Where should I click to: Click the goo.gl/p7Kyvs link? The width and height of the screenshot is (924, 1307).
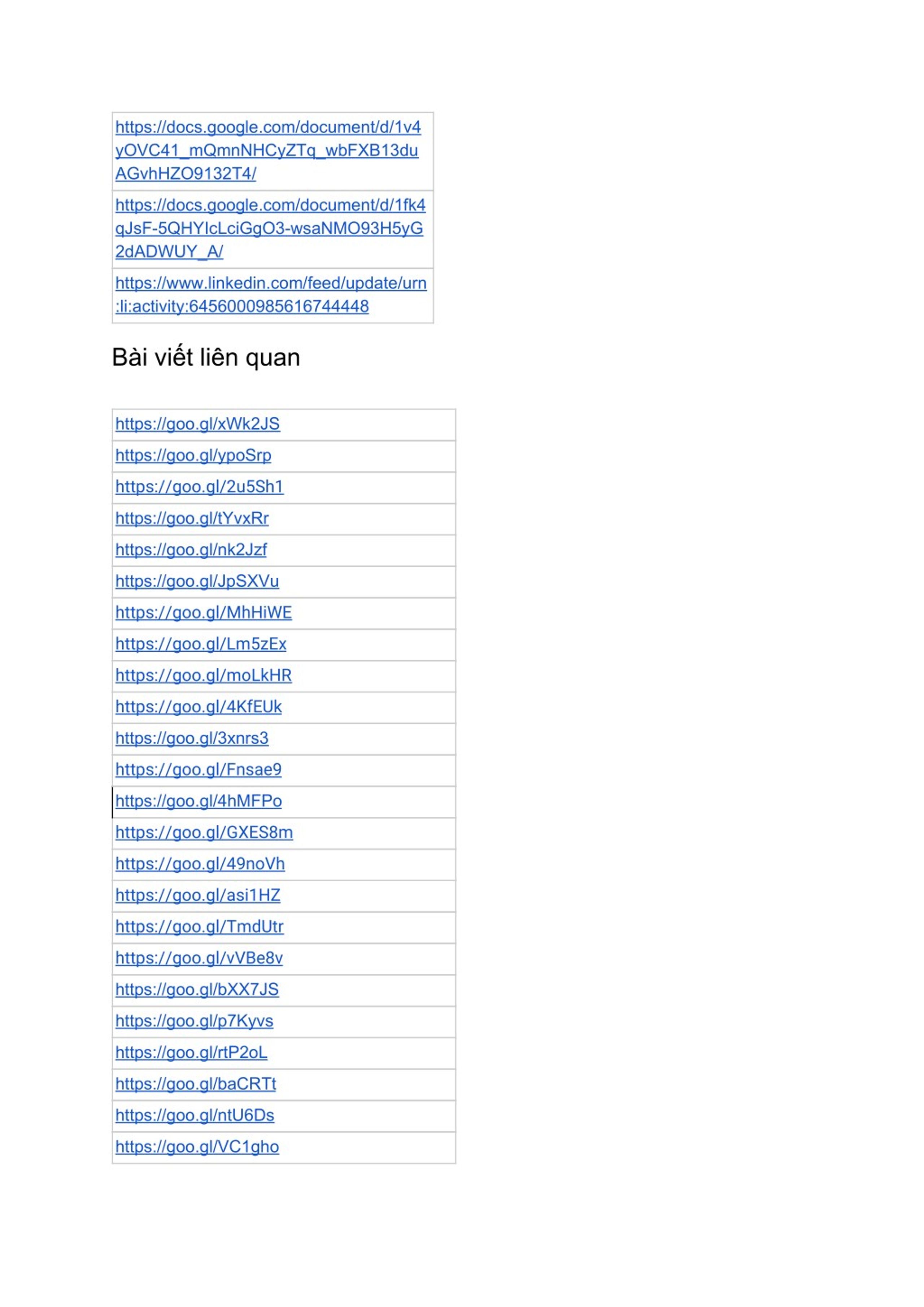pyautogui.click(x=195, y=1021)
